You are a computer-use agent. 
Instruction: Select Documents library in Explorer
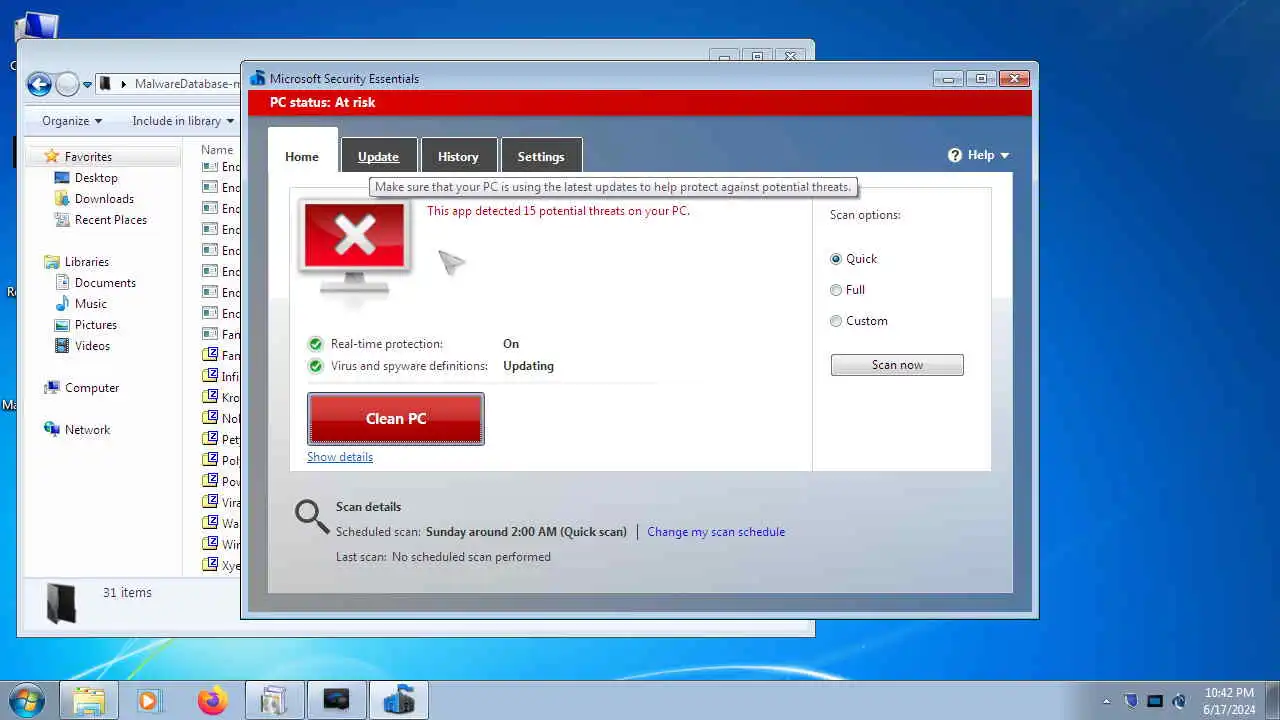tap(105, 283)
